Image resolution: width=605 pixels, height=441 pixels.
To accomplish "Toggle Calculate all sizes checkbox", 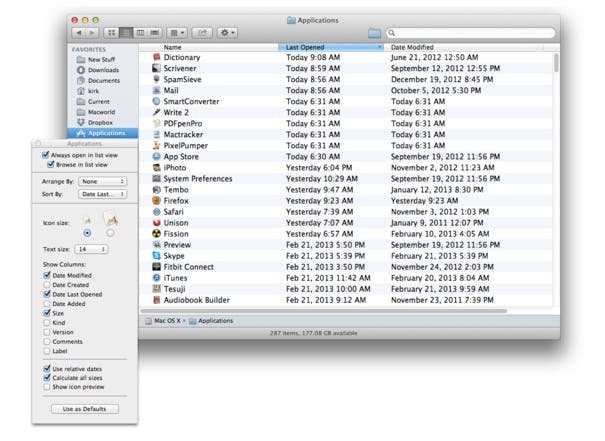I will tap(47, 378).
